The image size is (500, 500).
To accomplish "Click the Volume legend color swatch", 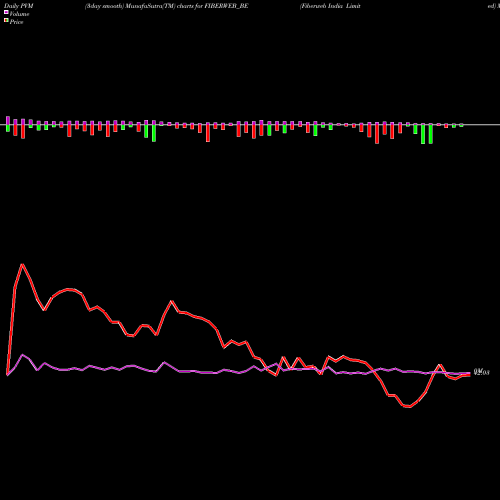I will 6,13.
